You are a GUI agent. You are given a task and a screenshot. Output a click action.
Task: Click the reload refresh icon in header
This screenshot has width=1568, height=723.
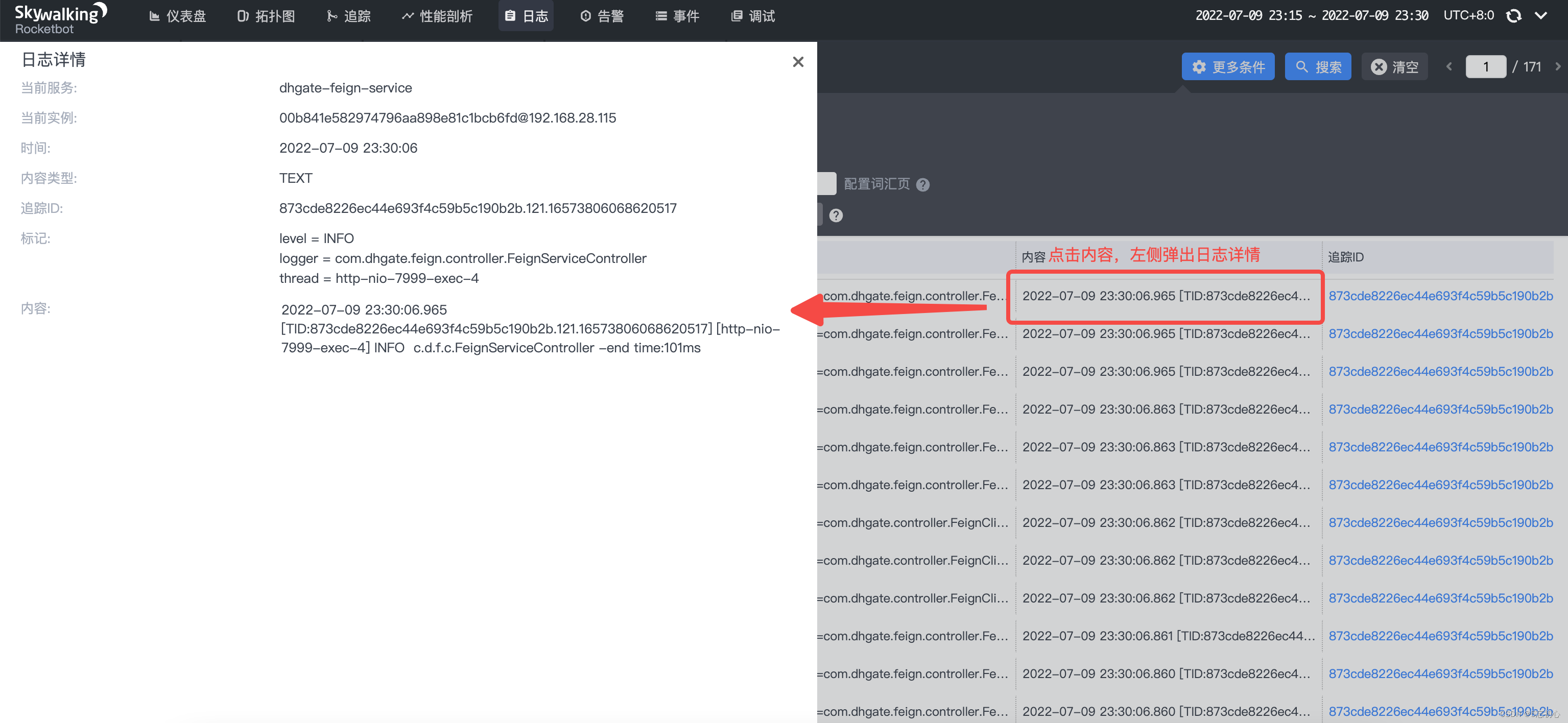(x=1514, y=16)
